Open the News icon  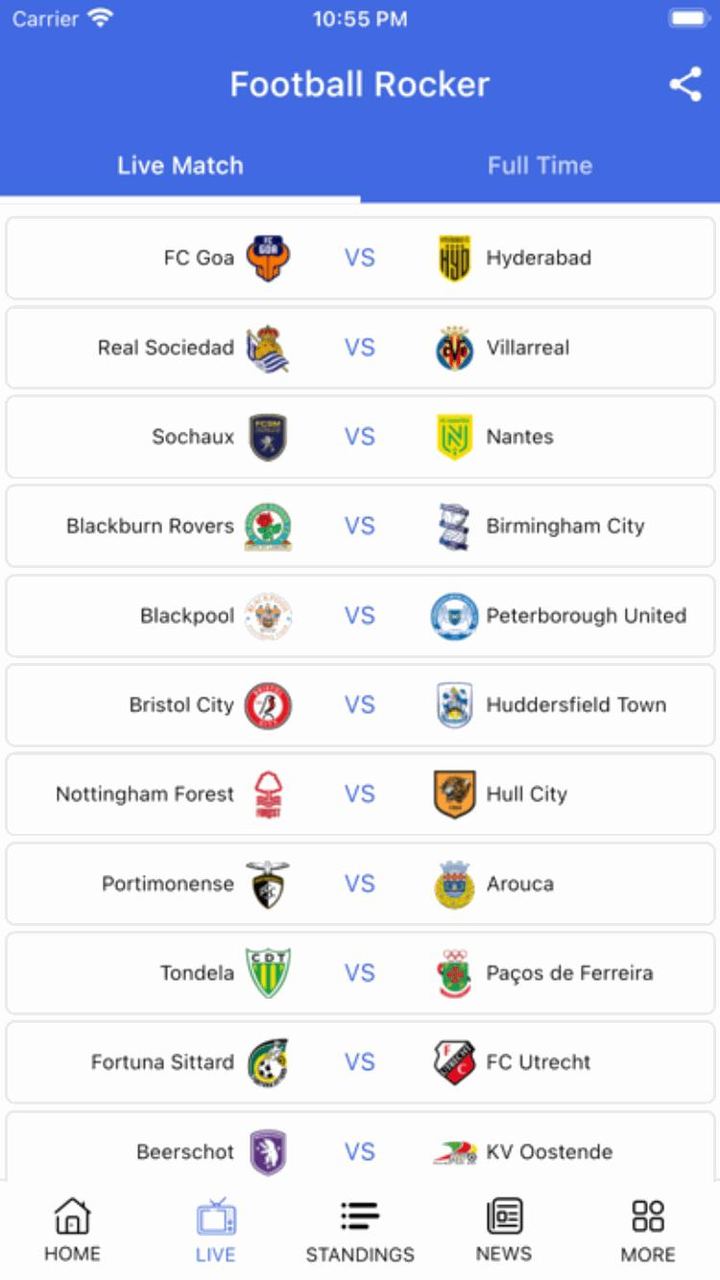click(504, 1216)
